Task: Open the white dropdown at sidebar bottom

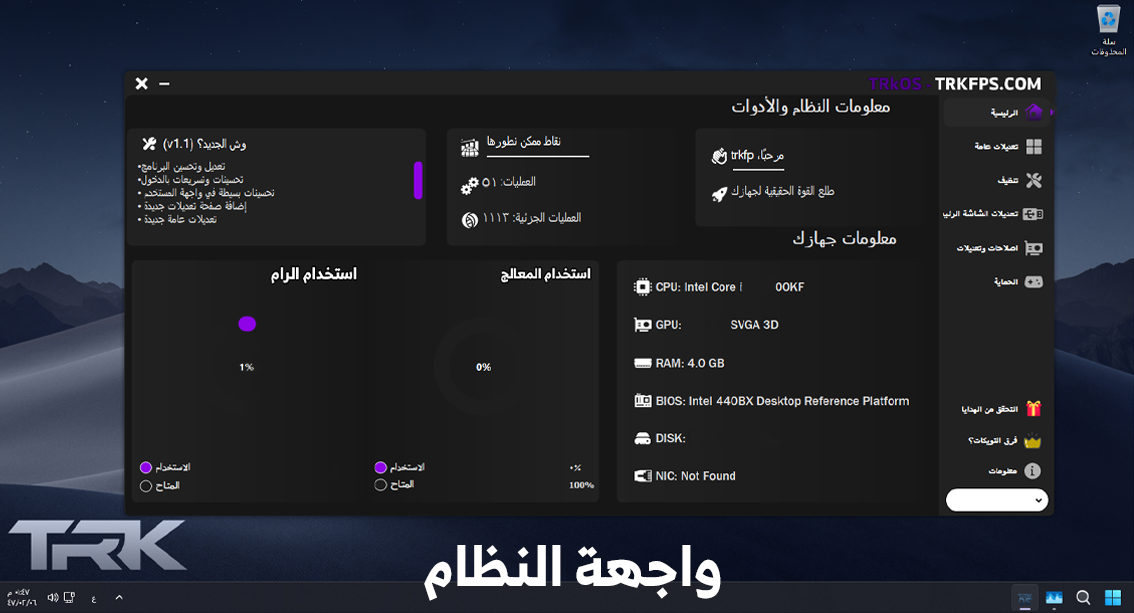Action: tap(997, 500)
